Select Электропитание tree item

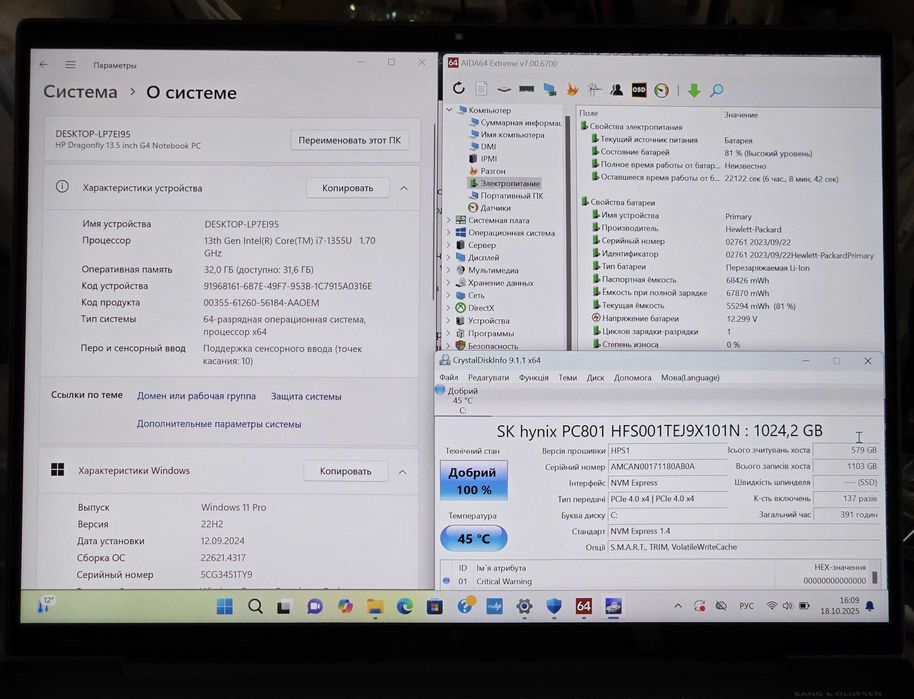504,183
